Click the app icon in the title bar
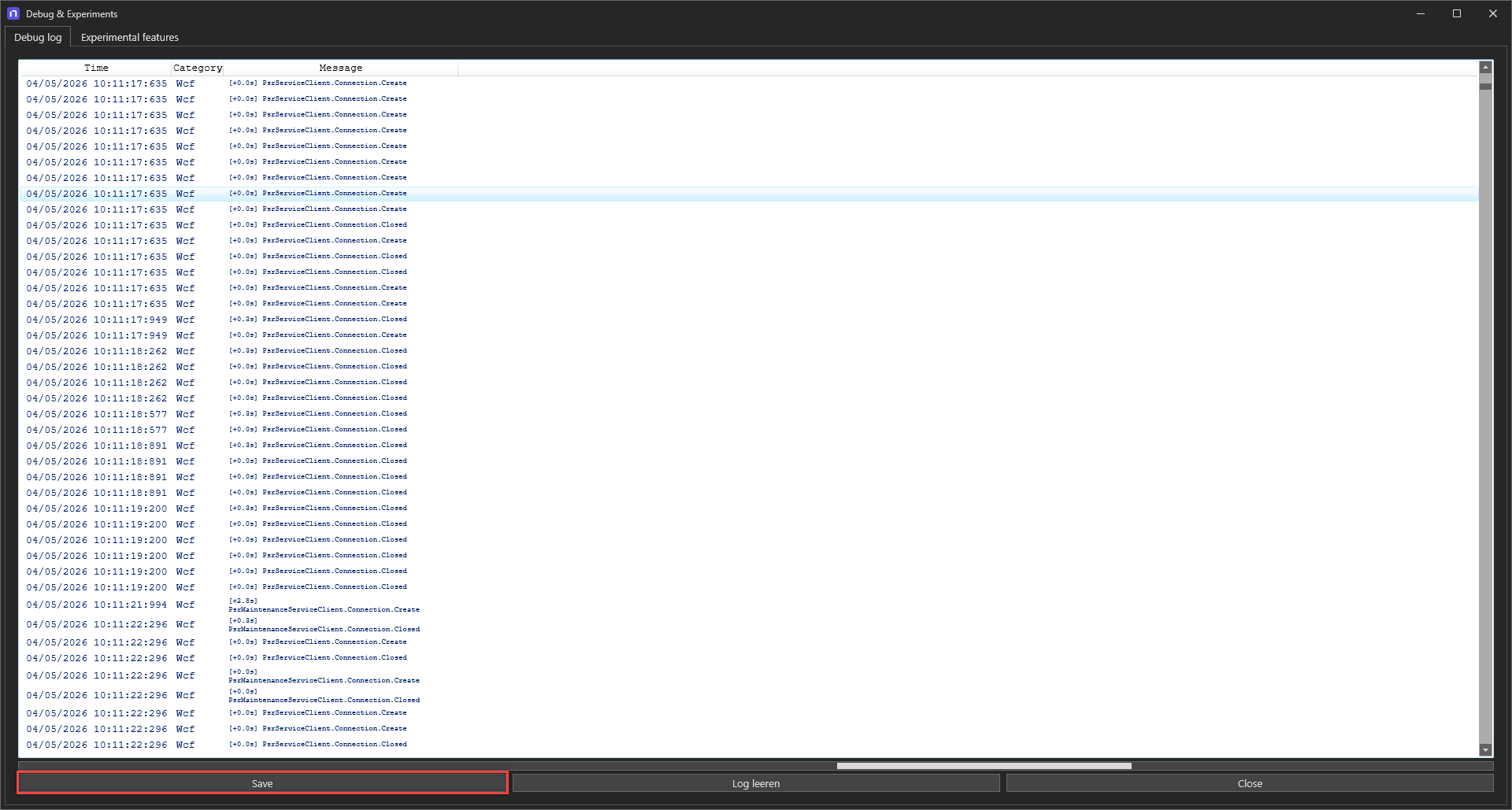 (13, 13)
